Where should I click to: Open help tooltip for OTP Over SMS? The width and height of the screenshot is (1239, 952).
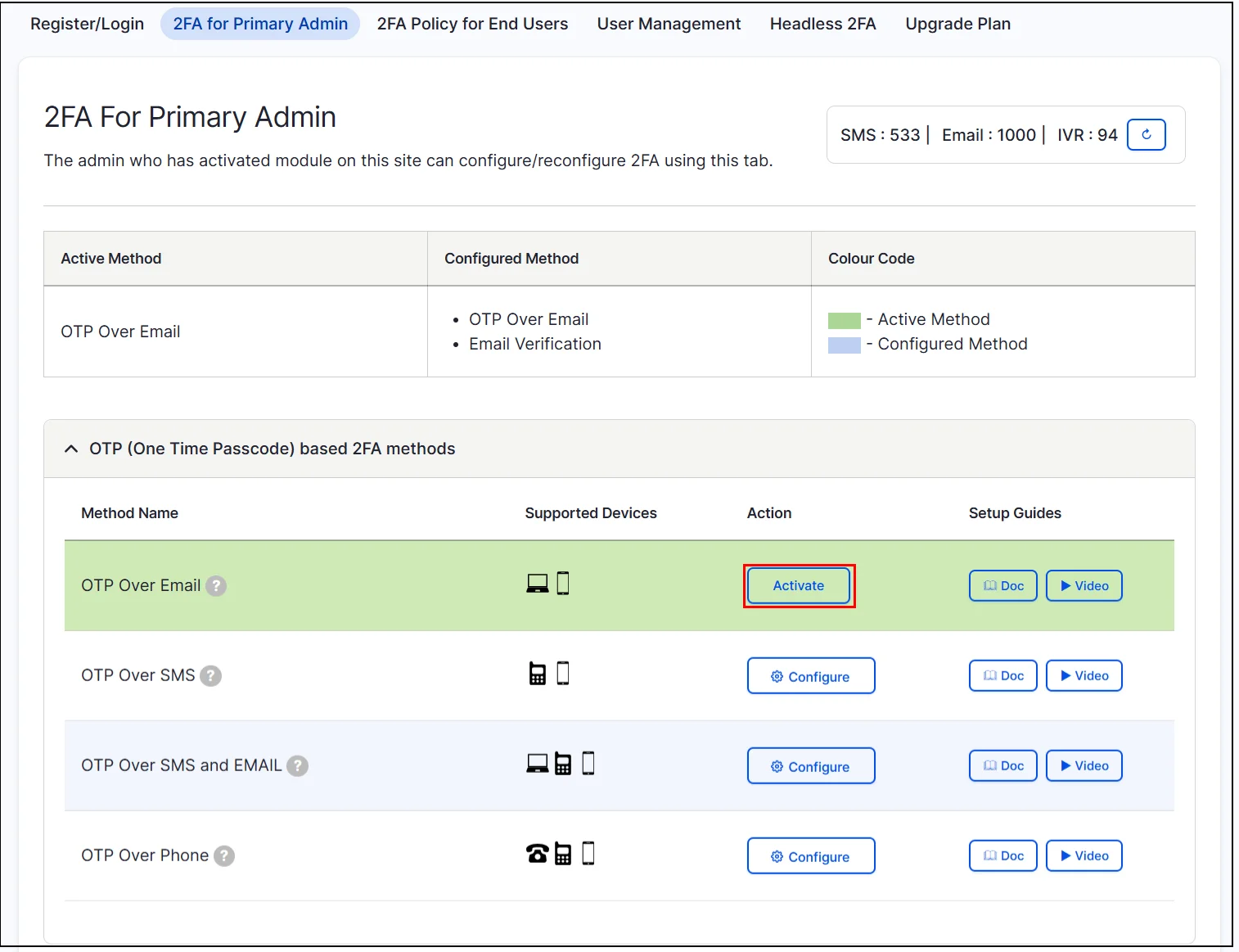pos(211,676)
